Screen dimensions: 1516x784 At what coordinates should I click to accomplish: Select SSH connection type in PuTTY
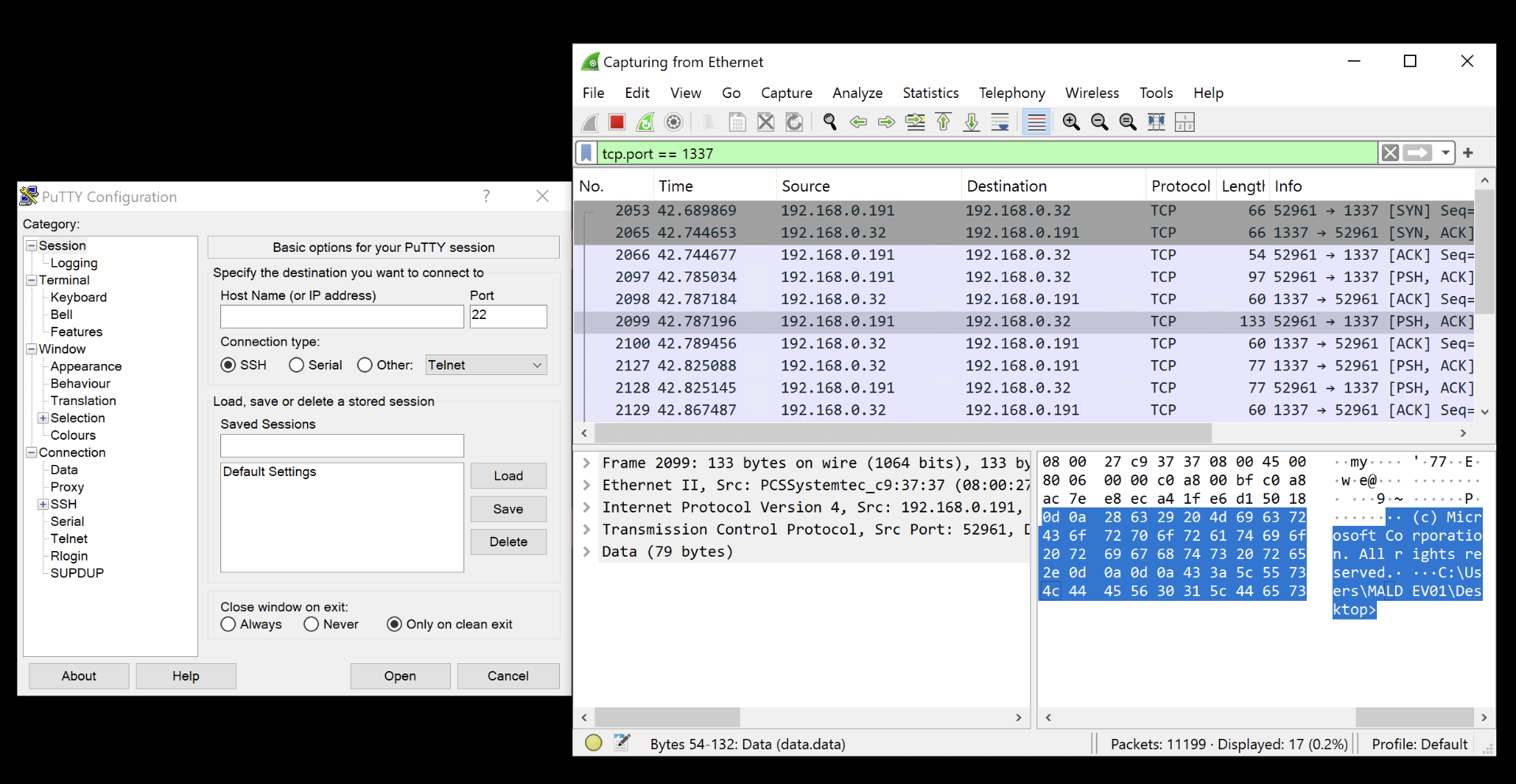coord(228,365)
